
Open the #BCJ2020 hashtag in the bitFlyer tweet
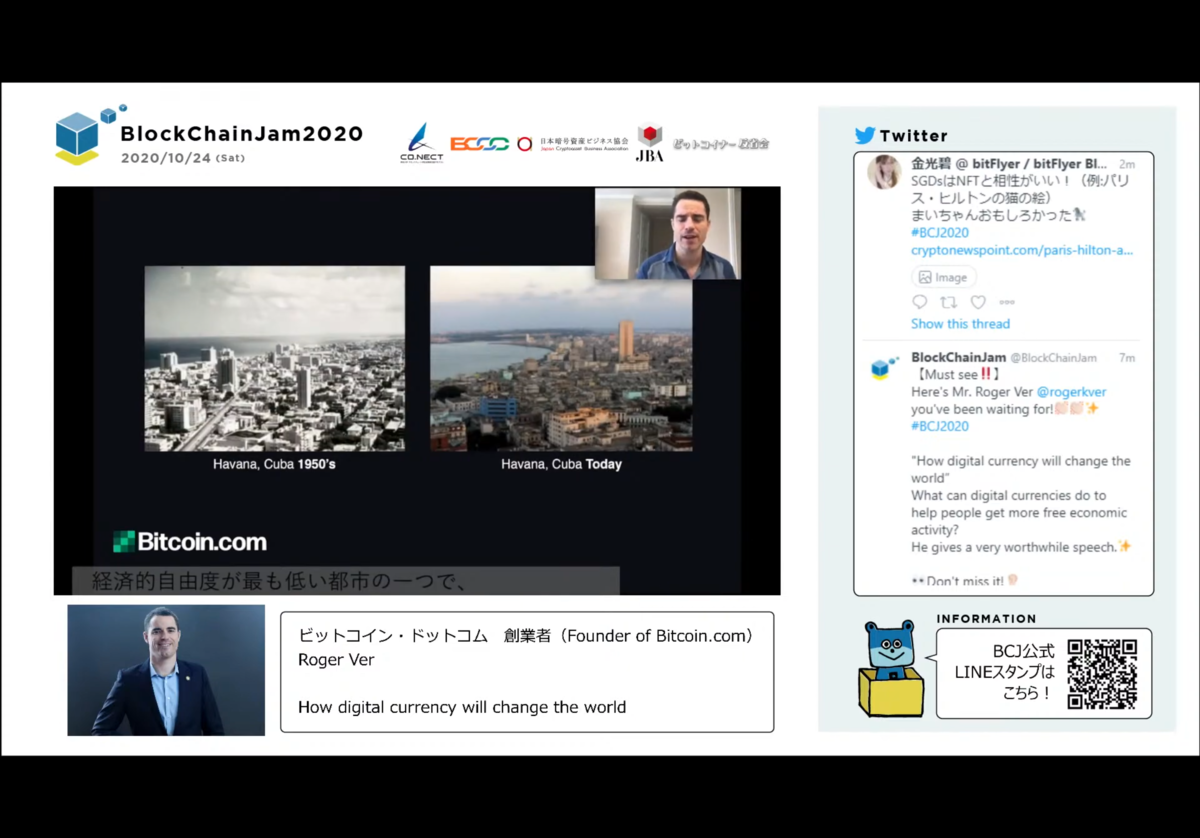pos(940,233)
